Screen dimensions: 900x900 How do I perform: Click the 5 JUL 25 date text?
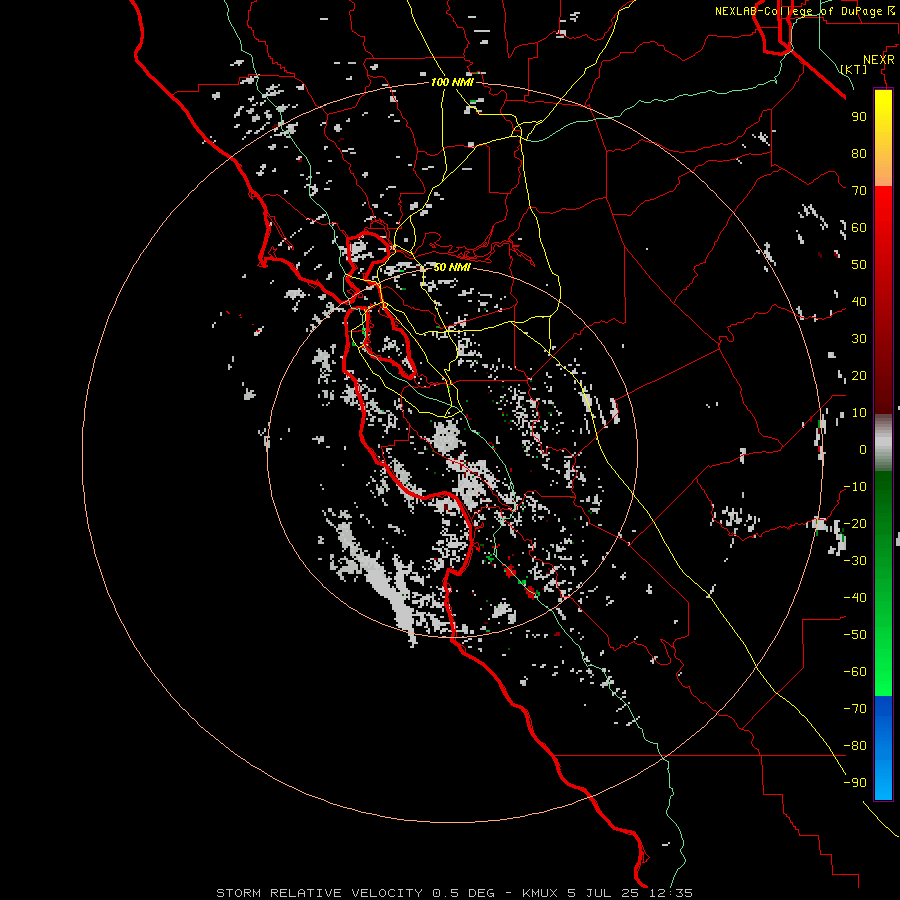(604, 893)
